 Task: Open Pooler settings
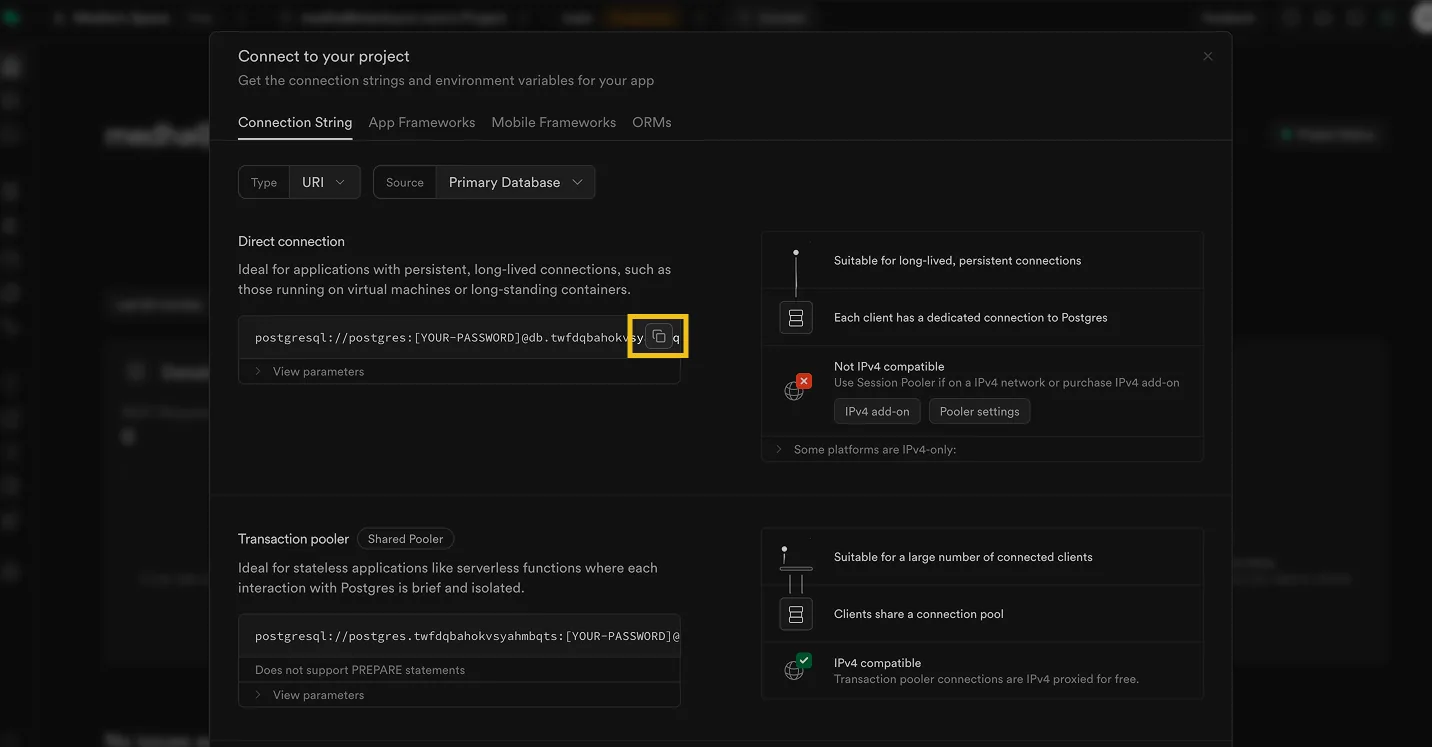point(979,411)
